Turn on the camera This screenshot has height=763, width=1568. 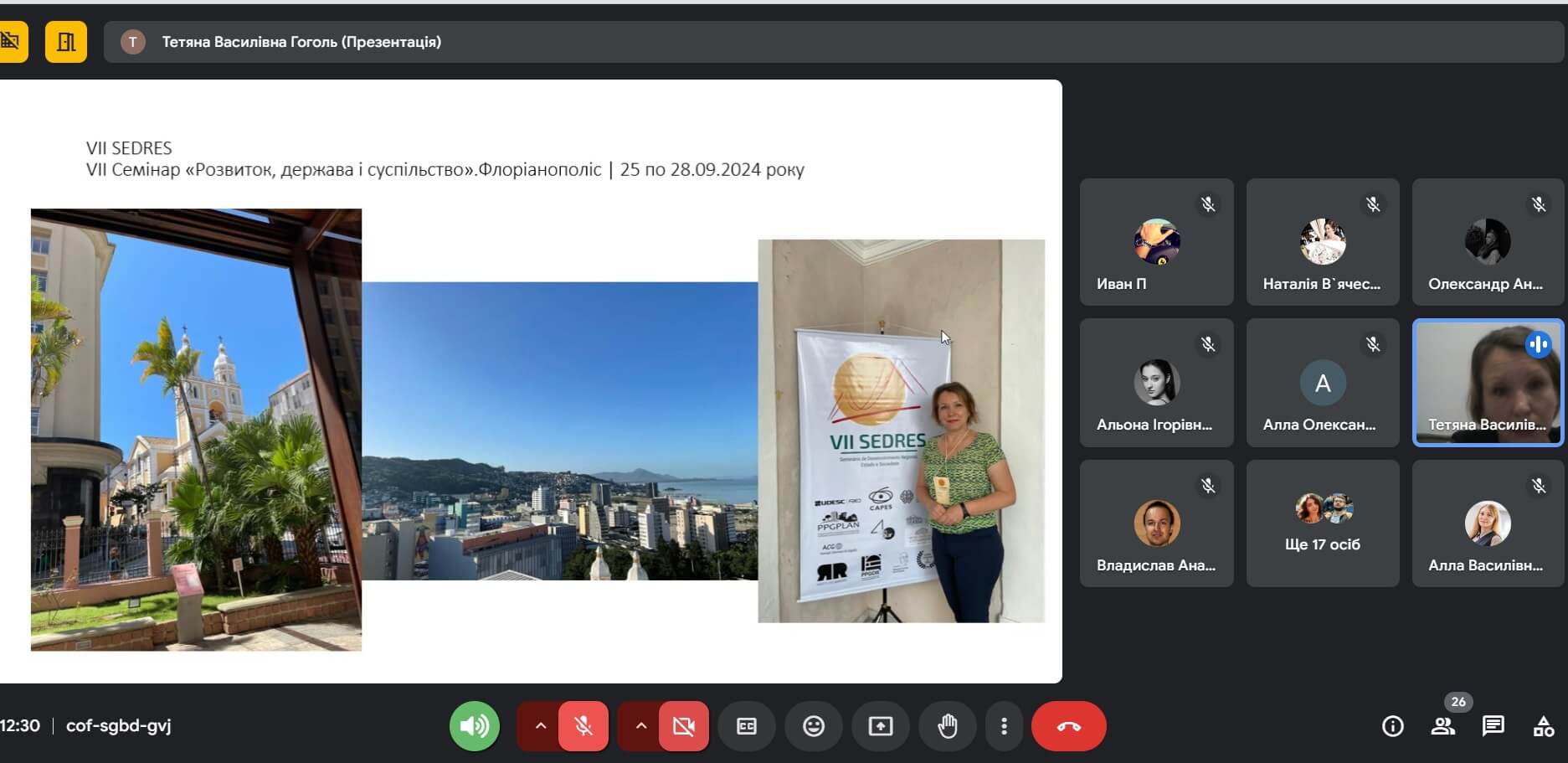tap(684, 726)
